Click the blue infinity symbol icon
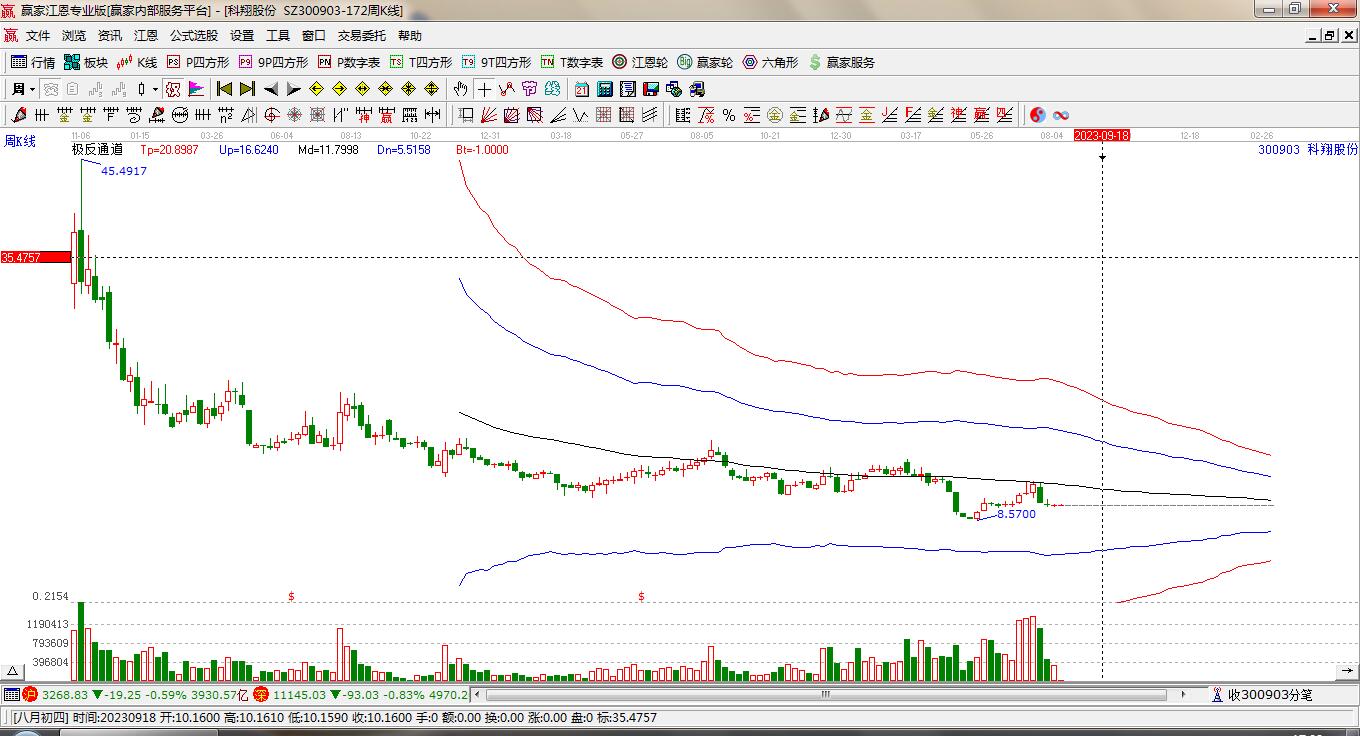1360x736 pixels. (1061, 115)
